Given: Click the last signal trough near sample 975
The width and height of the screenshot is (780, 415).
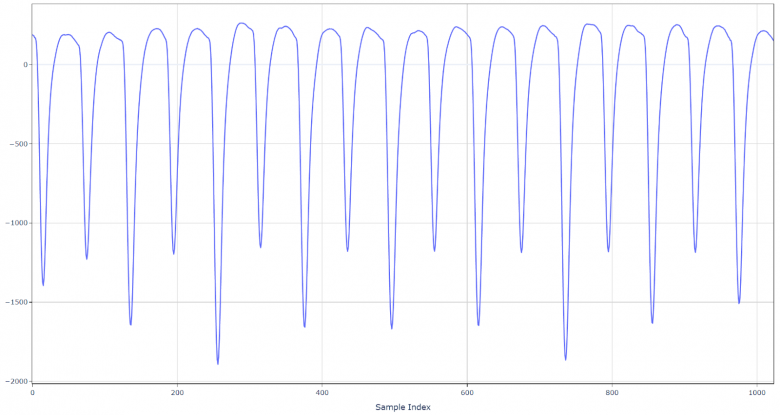Looking at the screenshot, I should (x=739, y=302).
